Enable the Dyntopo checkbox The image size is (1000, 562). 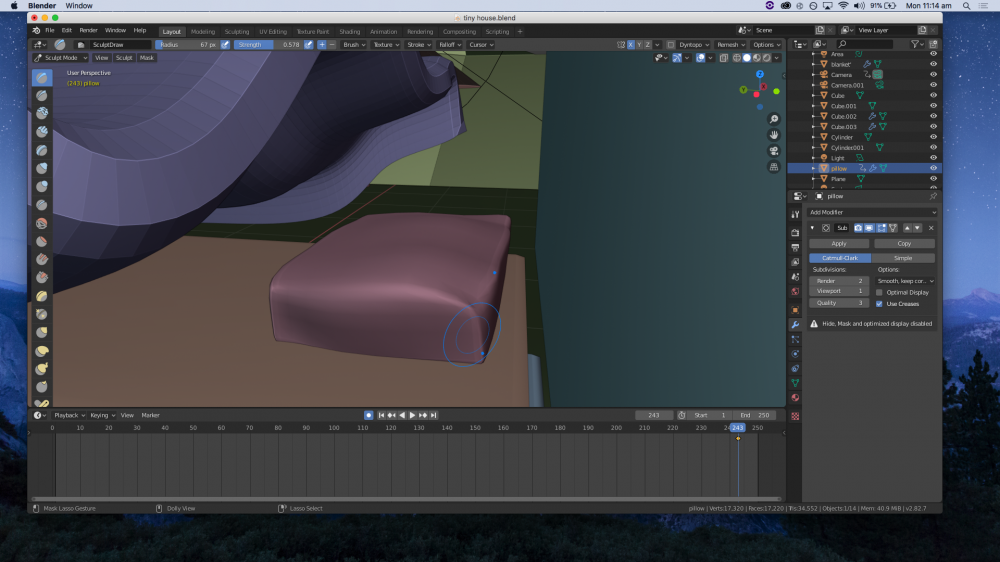pyautogui.click(x=670, y=45)
